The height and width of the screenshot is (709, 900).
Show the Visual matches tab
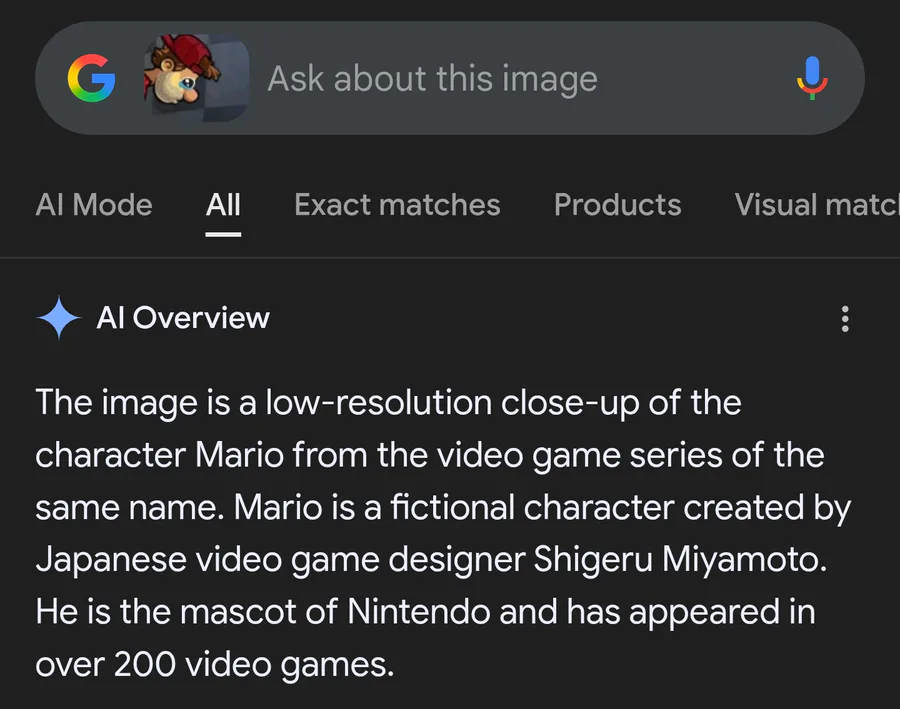click(815, 205)
